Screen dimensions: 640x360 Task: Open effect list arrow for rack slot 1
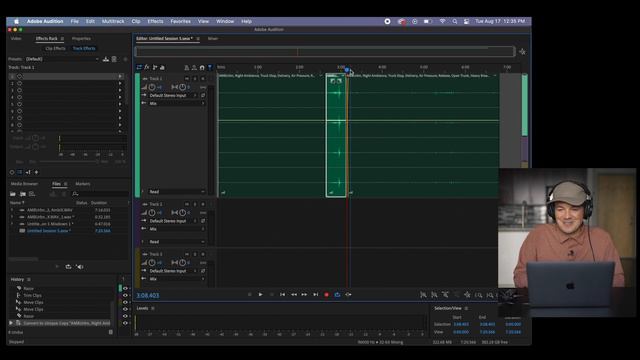(120, 76)
